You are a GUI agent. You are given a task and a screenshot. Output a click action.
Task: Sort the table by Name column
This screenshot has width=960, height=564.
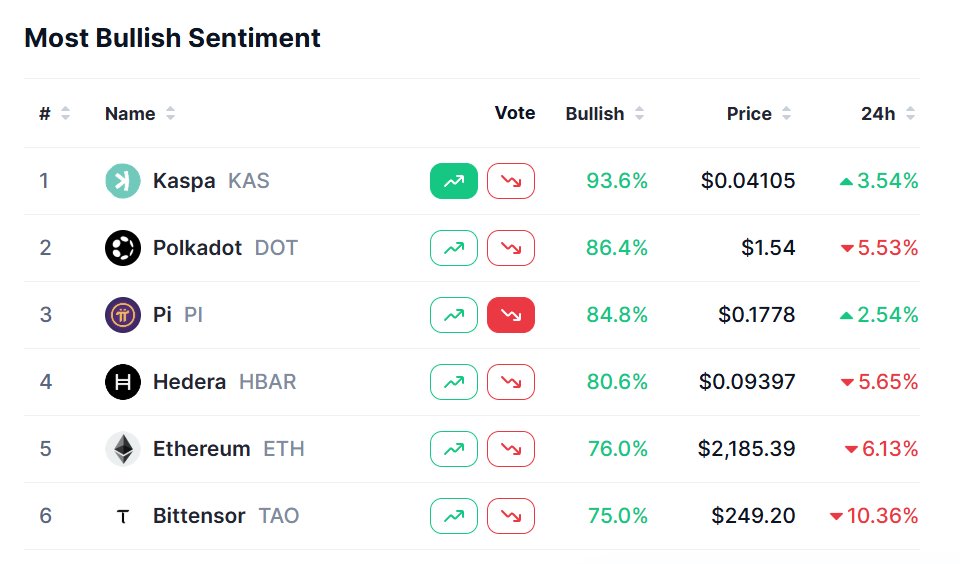coord(140,114)
